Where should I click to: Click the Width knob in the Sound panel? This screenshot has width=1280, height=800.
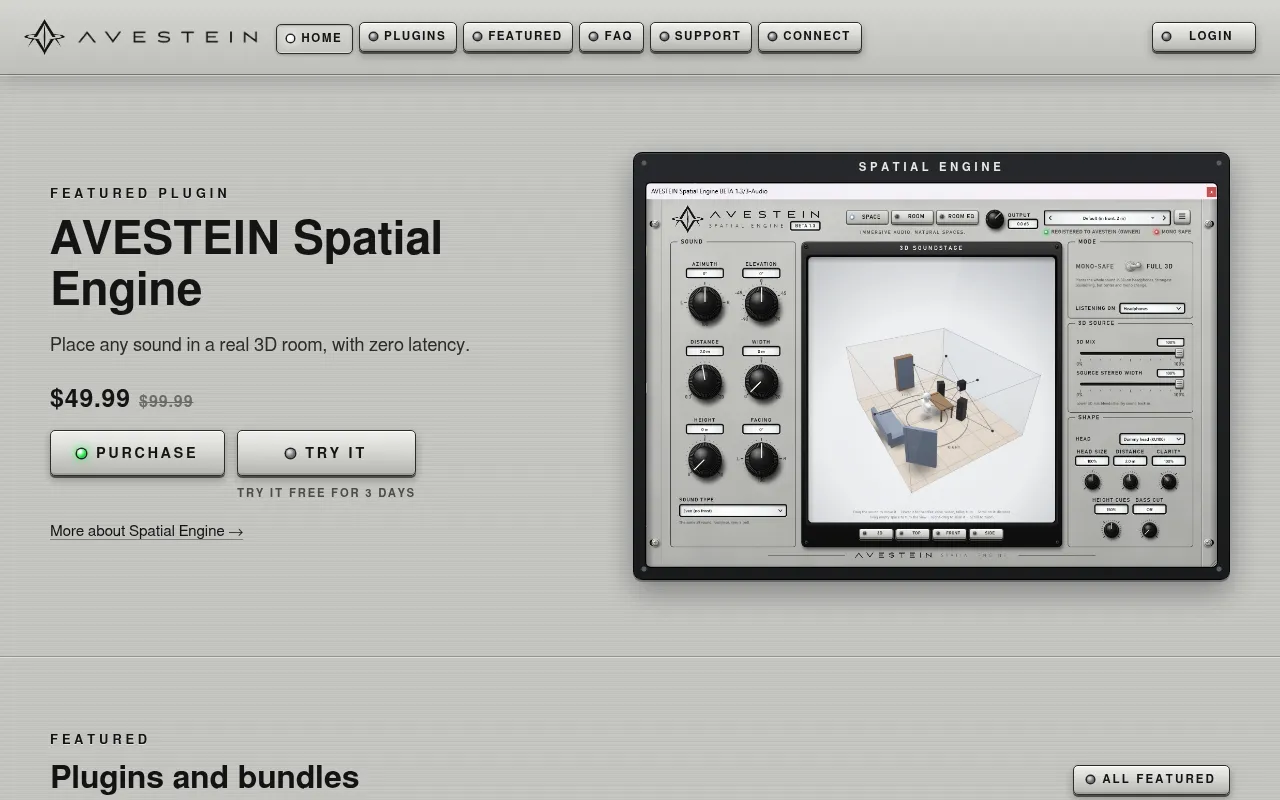coord(761,381)
